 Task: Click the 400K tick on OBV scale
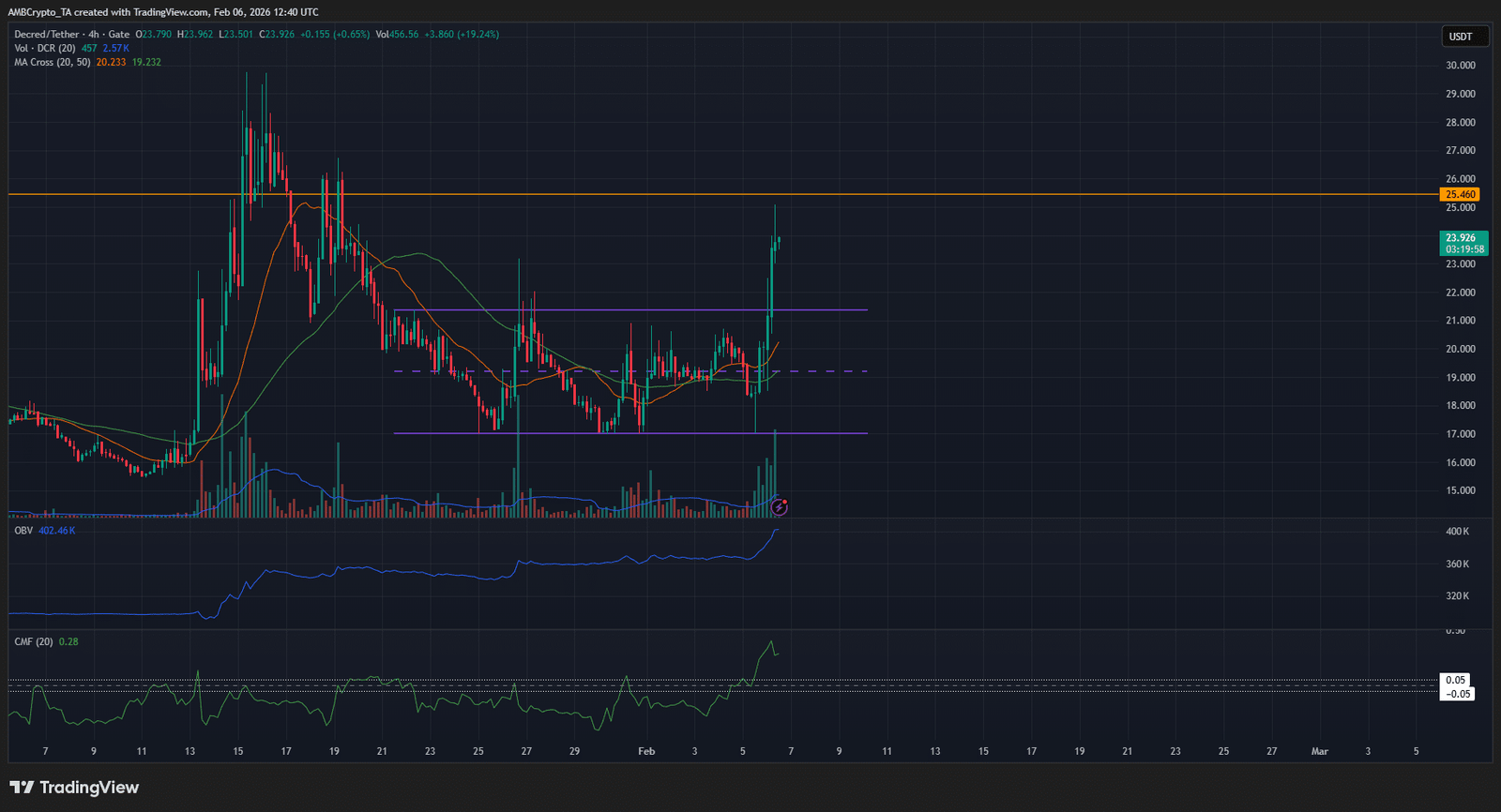[1457, 532]
